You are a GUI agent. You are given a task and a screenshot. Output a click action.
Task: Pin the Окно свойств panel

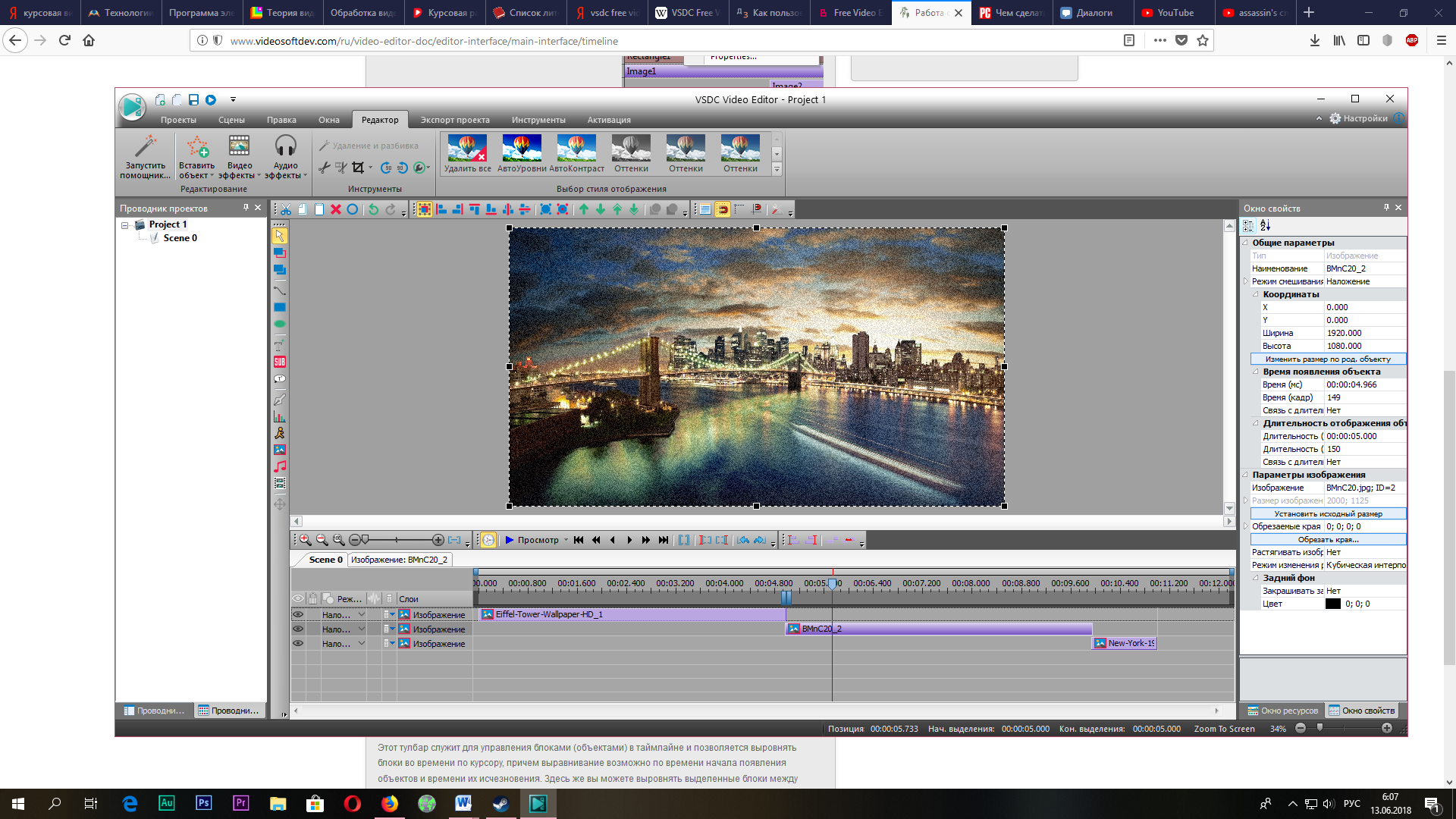(x=1386, y=208)
